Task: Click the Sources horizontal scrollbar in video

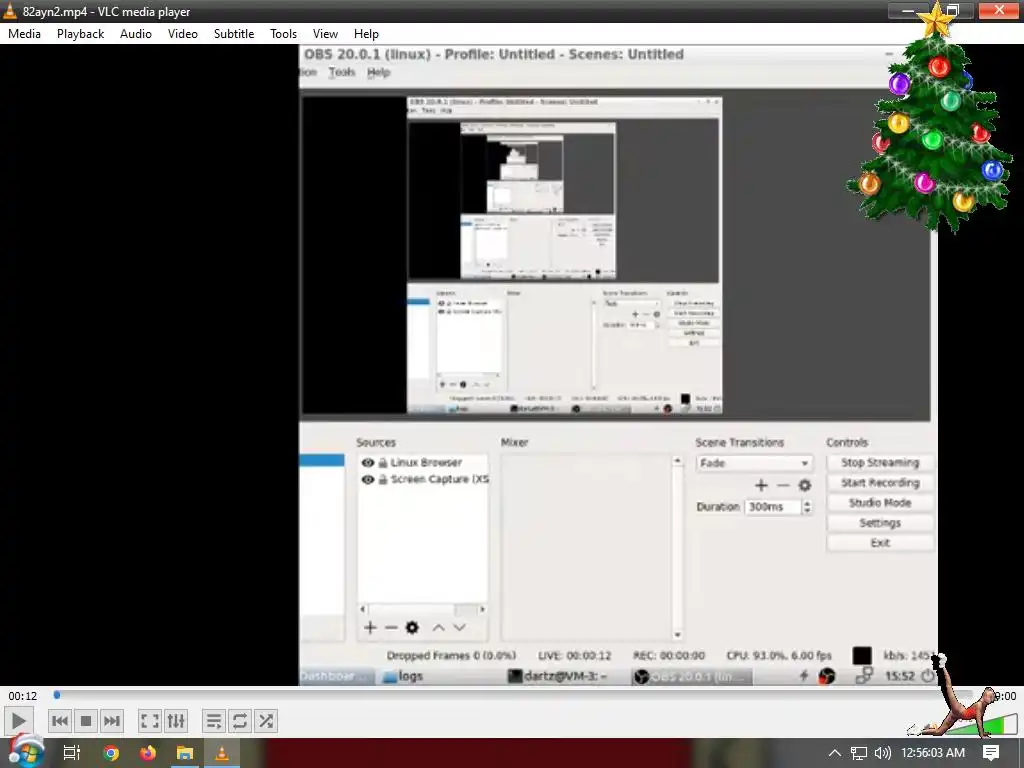Action: 423,609
